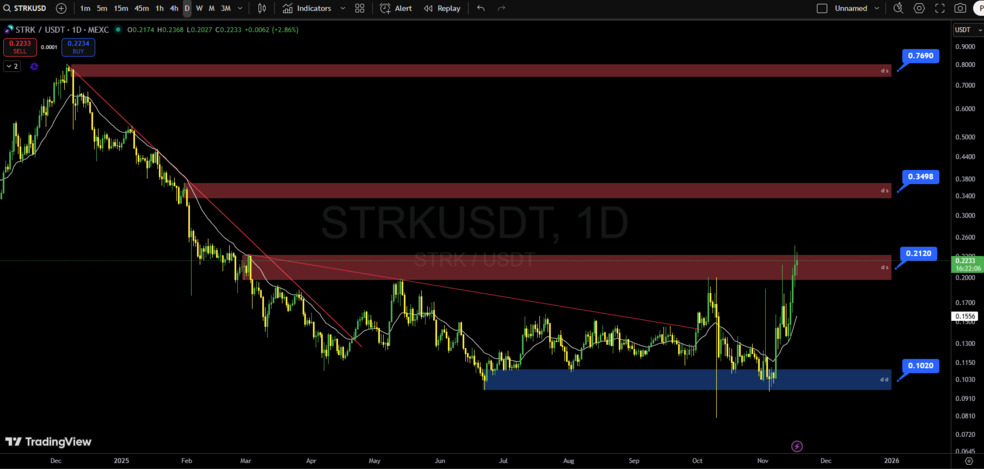984x469 pixels.
Task: Open chart settings hexagon icon
Action: (919, 8)
